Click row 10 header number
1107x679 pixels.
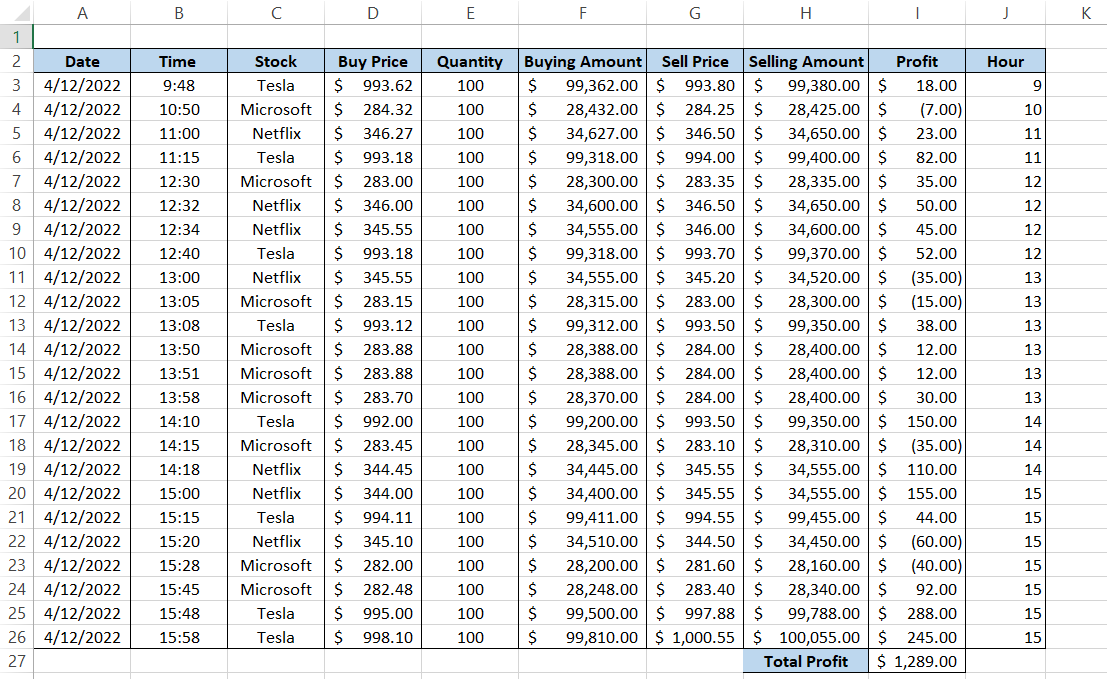coord(16,253)
